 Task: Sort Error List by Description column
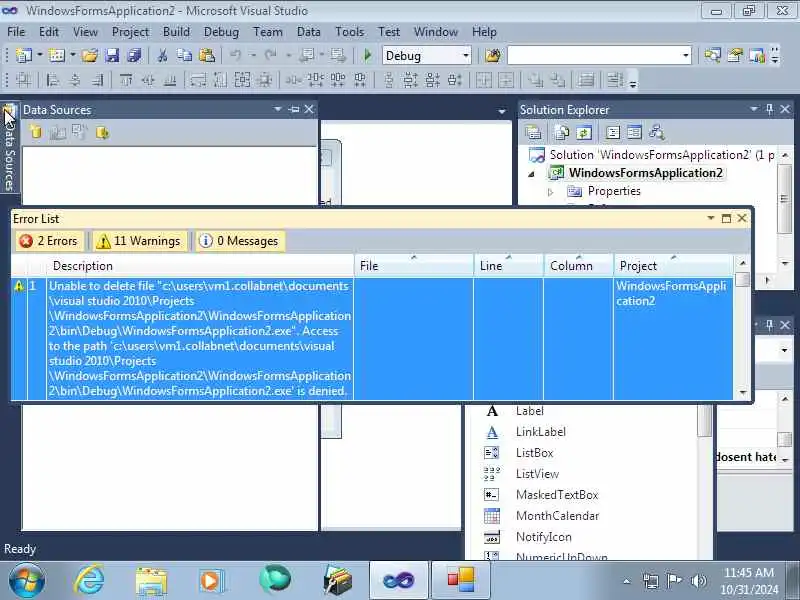[200, 265]
